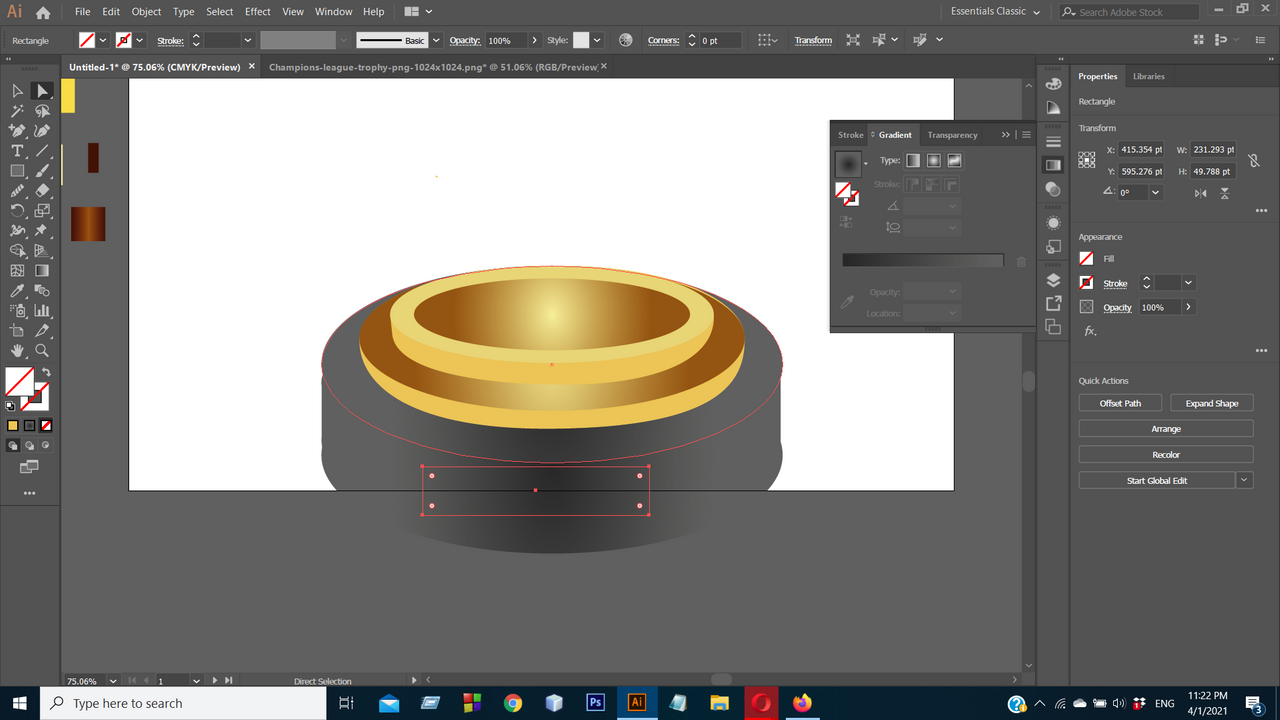This screenshot has width=1280, height=720.
Task: Click Arrange button
Action: 1166,429
